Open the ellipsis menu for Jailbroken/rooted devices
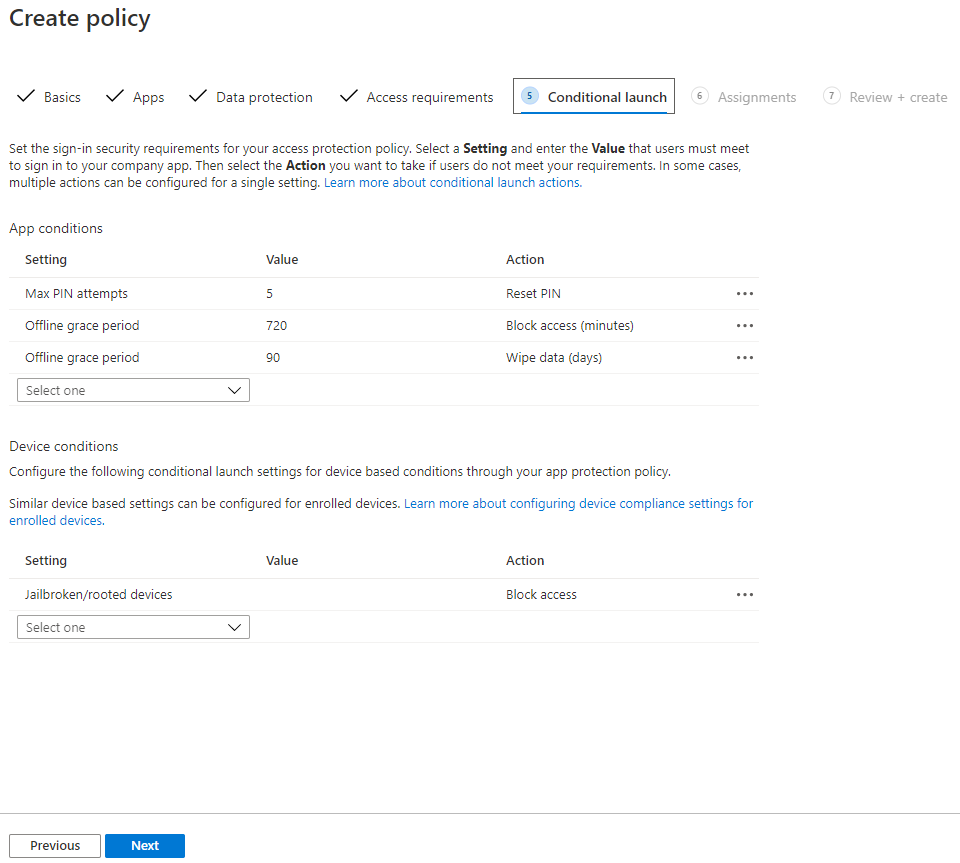This screenshot has width=960, height=863. pyautogui.click(x=744, y=594)
